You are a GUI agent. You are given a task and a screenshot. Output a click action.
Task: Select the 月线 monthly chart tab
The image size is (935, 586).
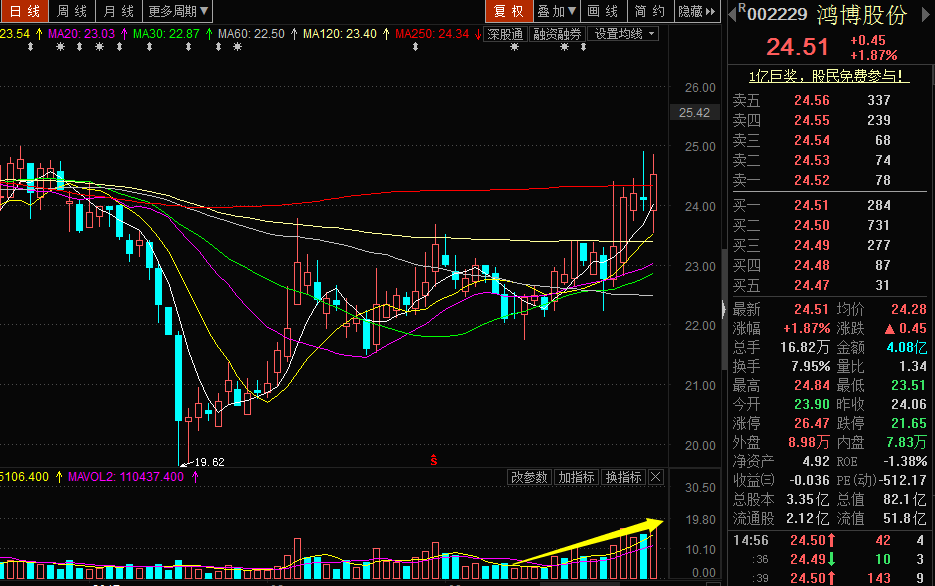coord(119,11)
